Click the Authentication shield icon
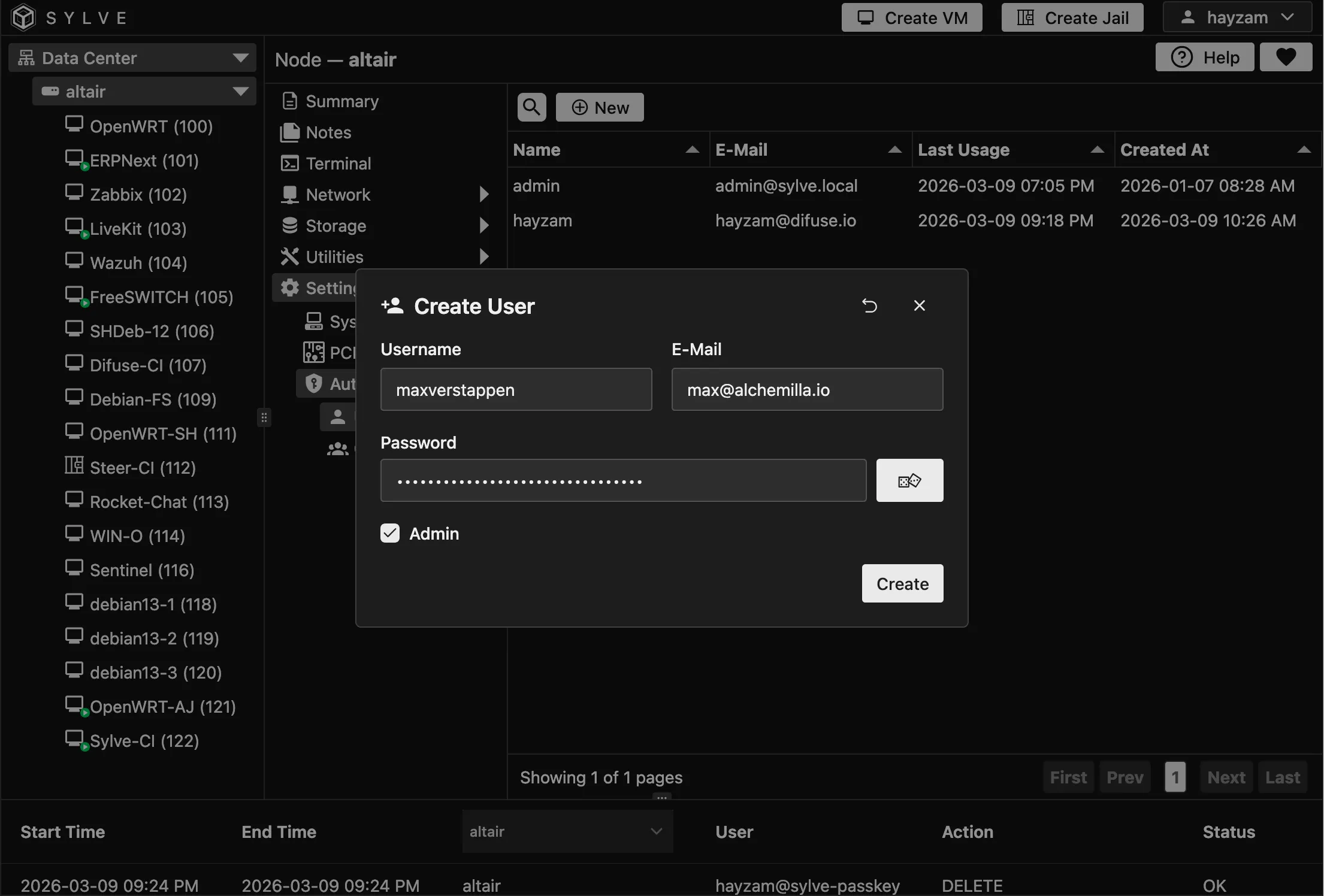1324x896 pixels. (313, 383)
